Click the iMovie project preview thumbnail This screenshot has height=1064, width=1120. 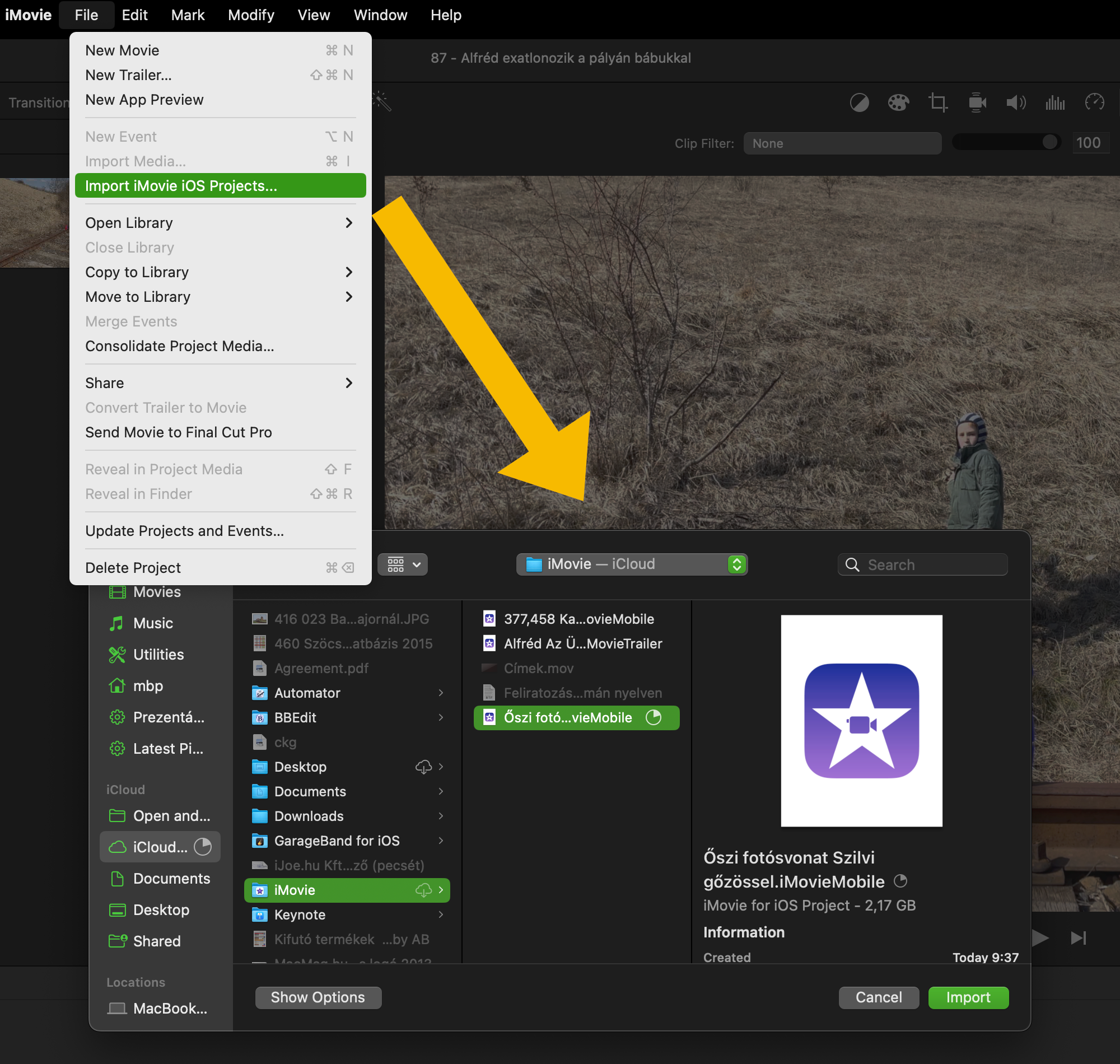pyautogui.click(x=861, y=721)
